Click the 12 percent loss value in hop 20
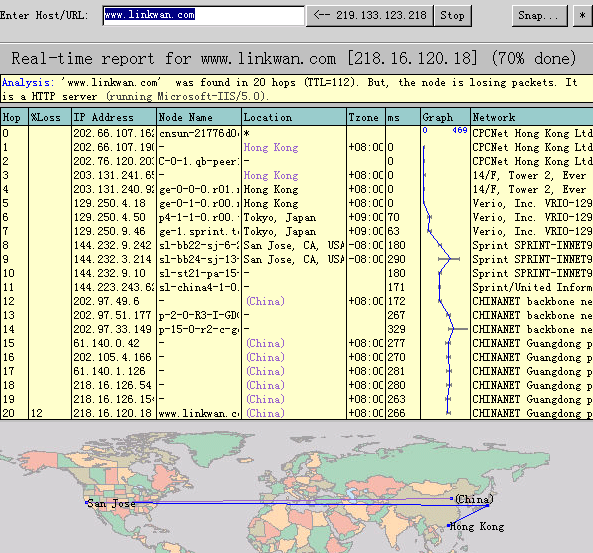Viewport: 593px width, 553px height. 37,413
